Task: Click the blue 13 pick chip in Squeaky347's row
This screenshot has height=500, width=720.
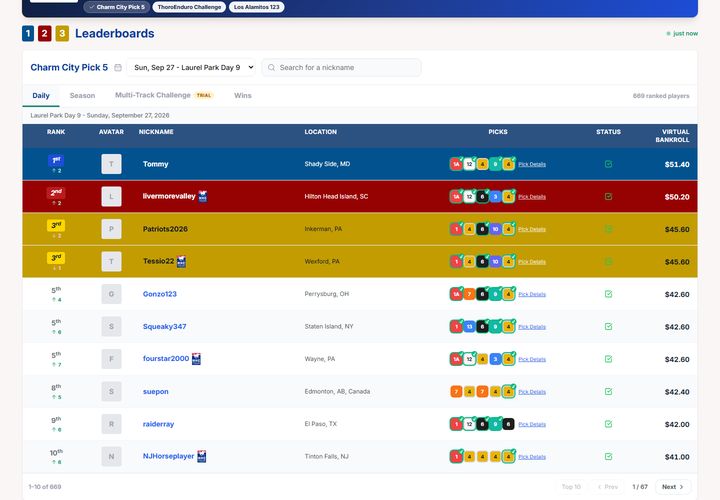Action: point(469,326)
